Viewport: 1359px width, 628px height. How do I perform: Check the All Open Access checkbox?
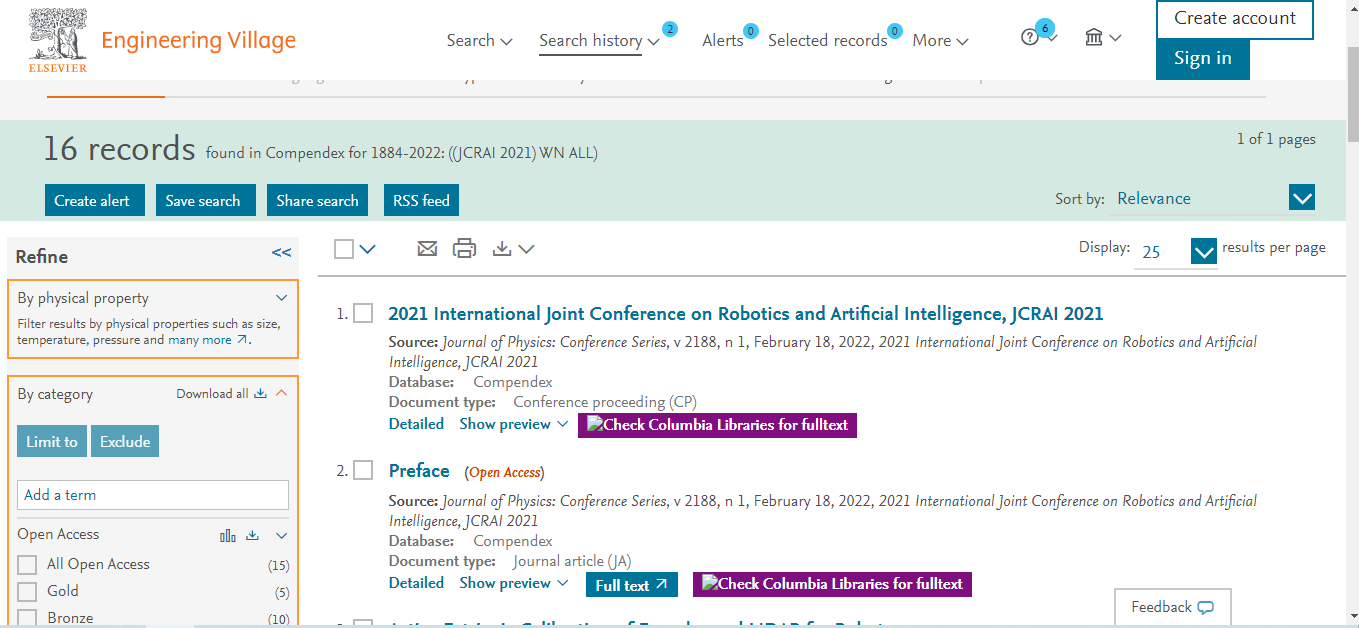28,565
